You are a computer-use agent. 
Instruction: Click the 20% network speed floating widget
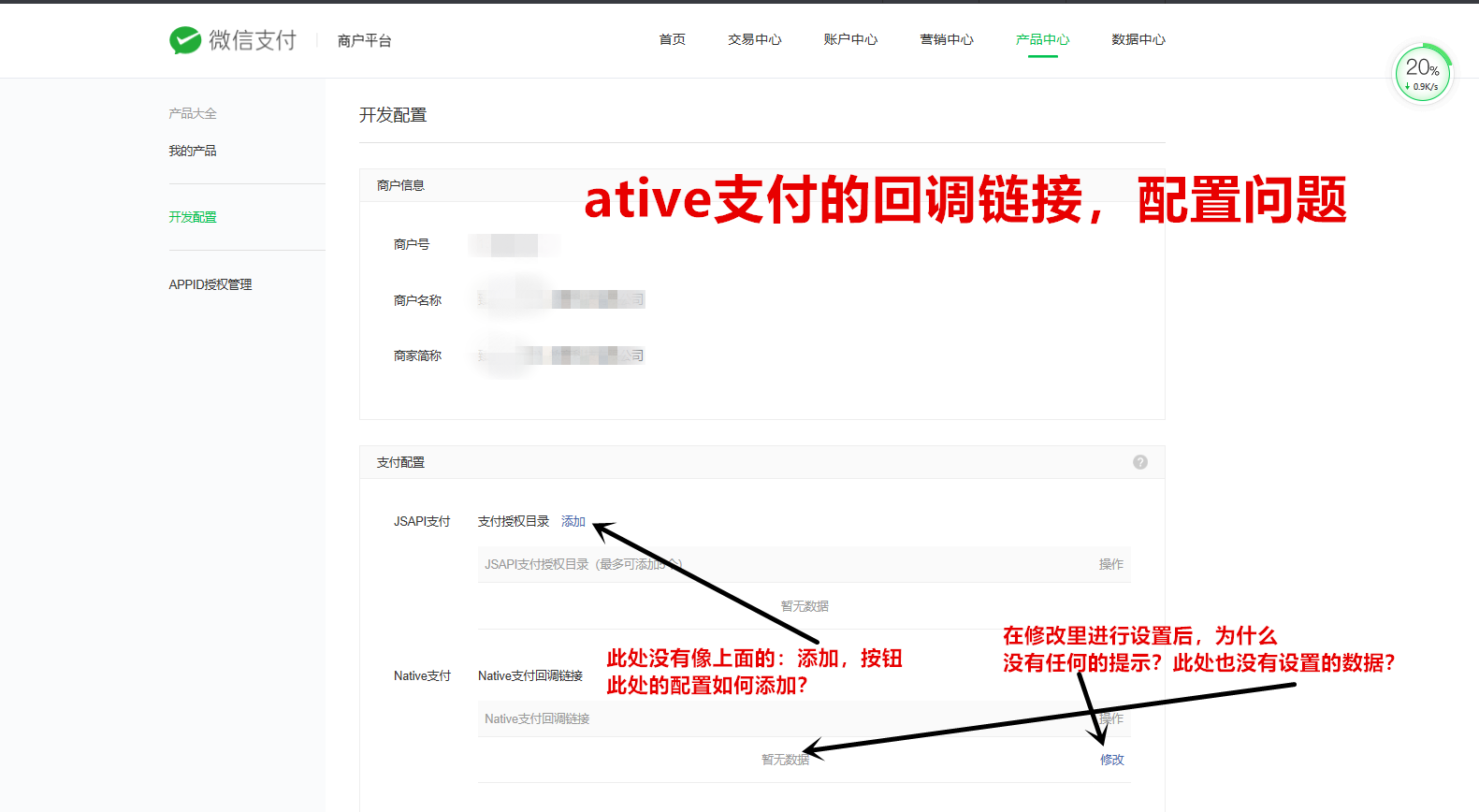[1423, 74]
